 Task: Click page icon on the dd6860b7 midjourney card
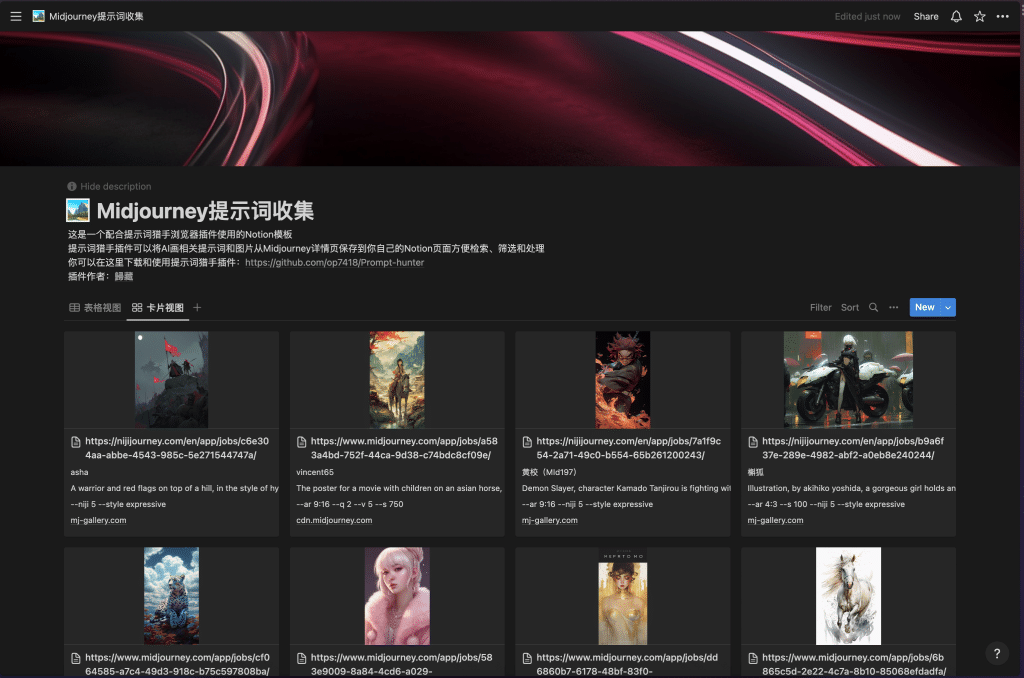tap(527, 658)
